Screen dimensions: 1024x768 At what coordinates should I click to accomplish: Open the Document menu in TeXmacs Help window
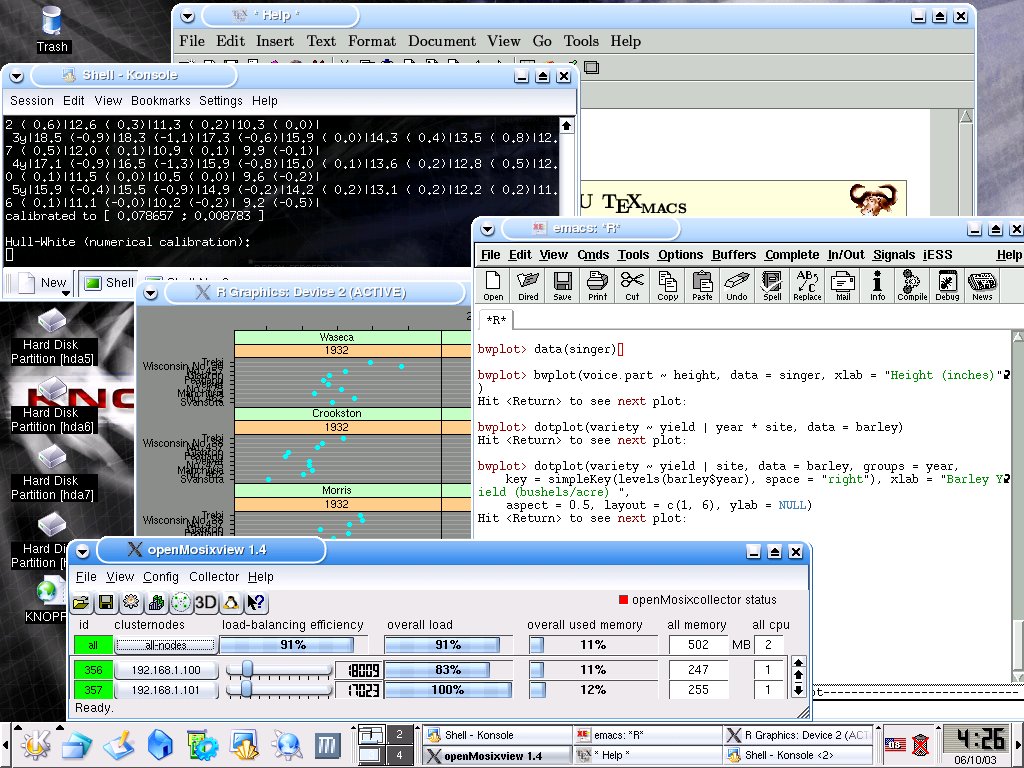pyautogui.click(x=442, y=40)
